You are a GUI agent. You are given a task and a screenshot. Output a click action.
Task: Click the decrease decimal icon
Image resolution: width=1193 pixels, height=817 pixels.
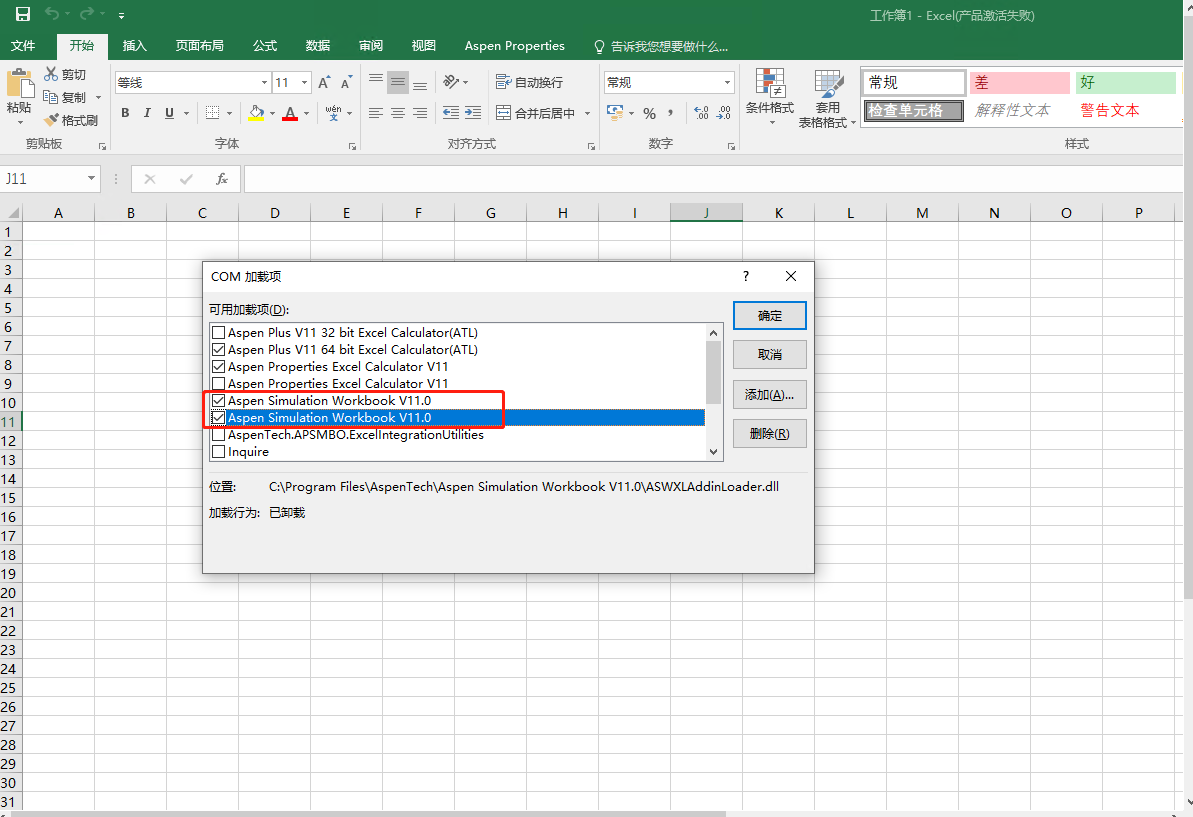[x=724, y=113]
